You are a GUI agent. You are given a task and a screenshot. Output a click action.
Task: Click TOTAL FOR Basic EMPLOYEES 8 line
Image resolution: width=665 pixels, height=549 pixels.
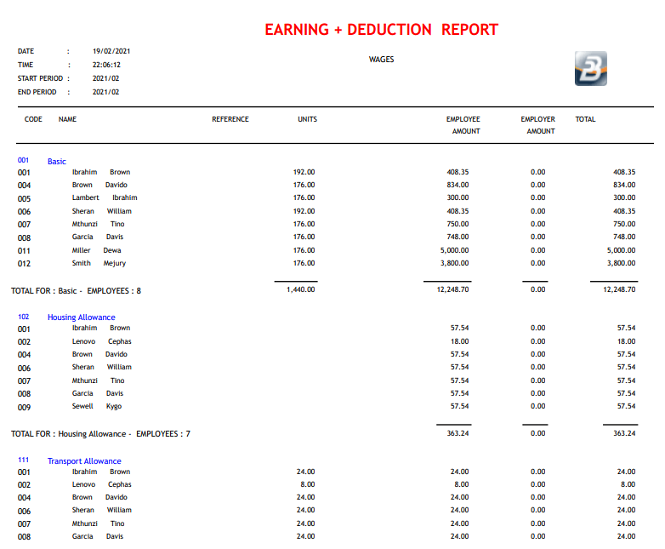76,291
